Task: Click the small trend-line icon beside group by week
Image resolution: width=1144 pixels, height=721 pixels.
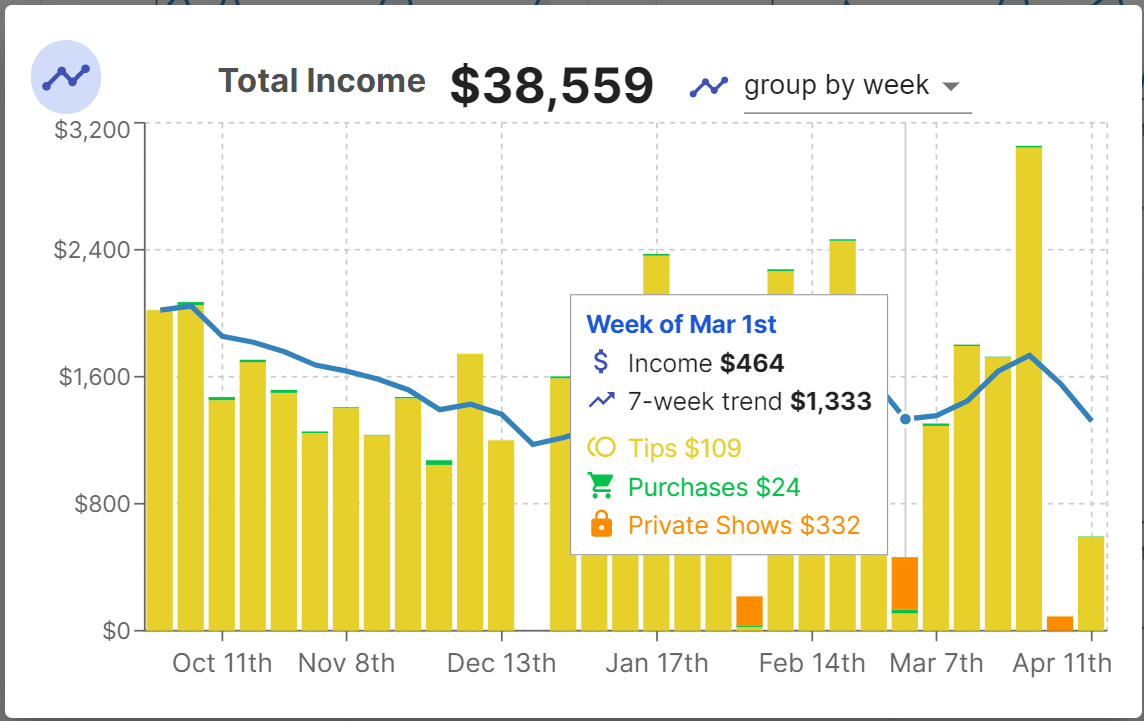Action: [709, 86]
